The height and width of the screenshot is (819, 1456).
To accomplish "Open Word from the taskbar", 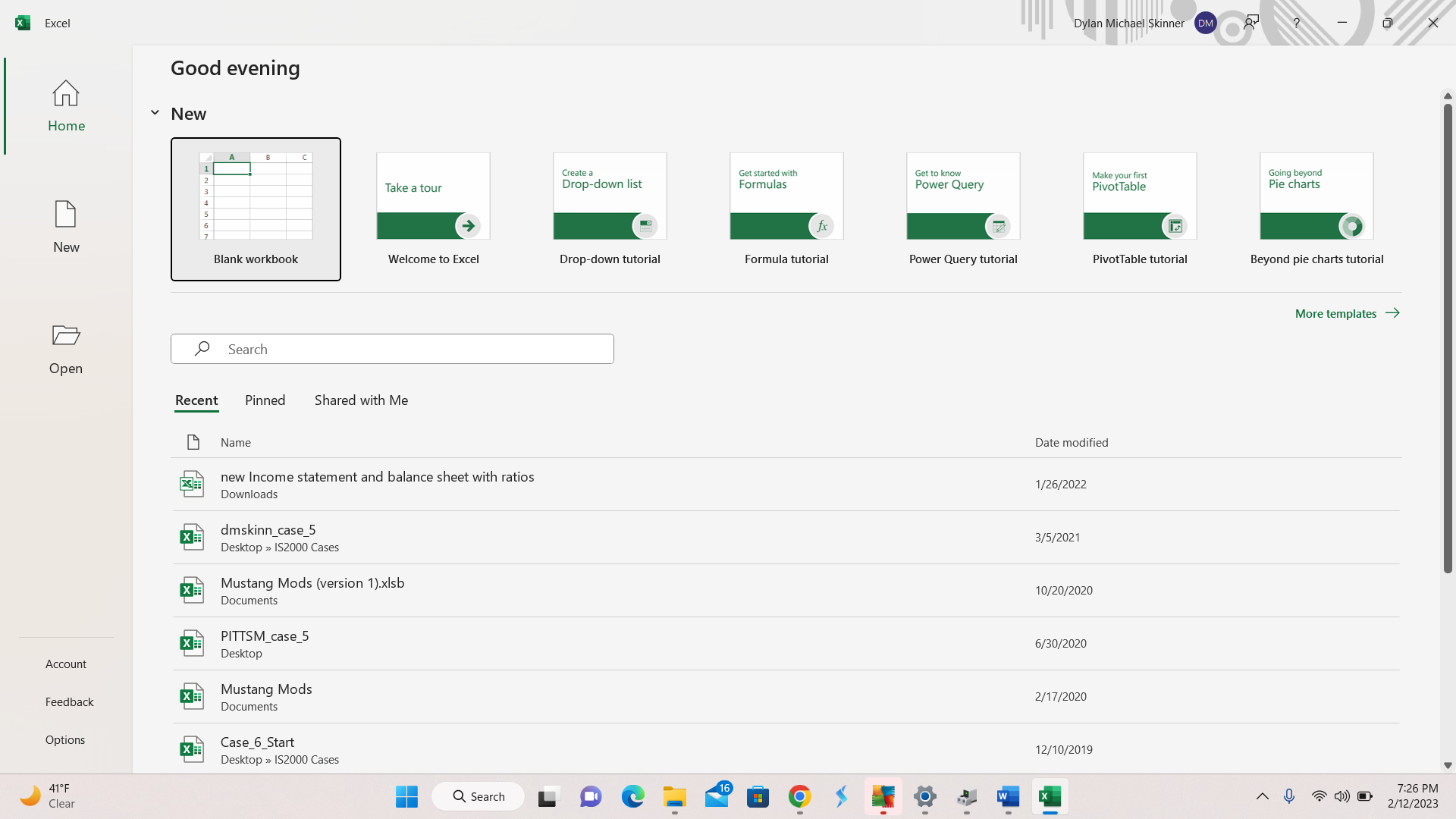I will click(1009, 797).
